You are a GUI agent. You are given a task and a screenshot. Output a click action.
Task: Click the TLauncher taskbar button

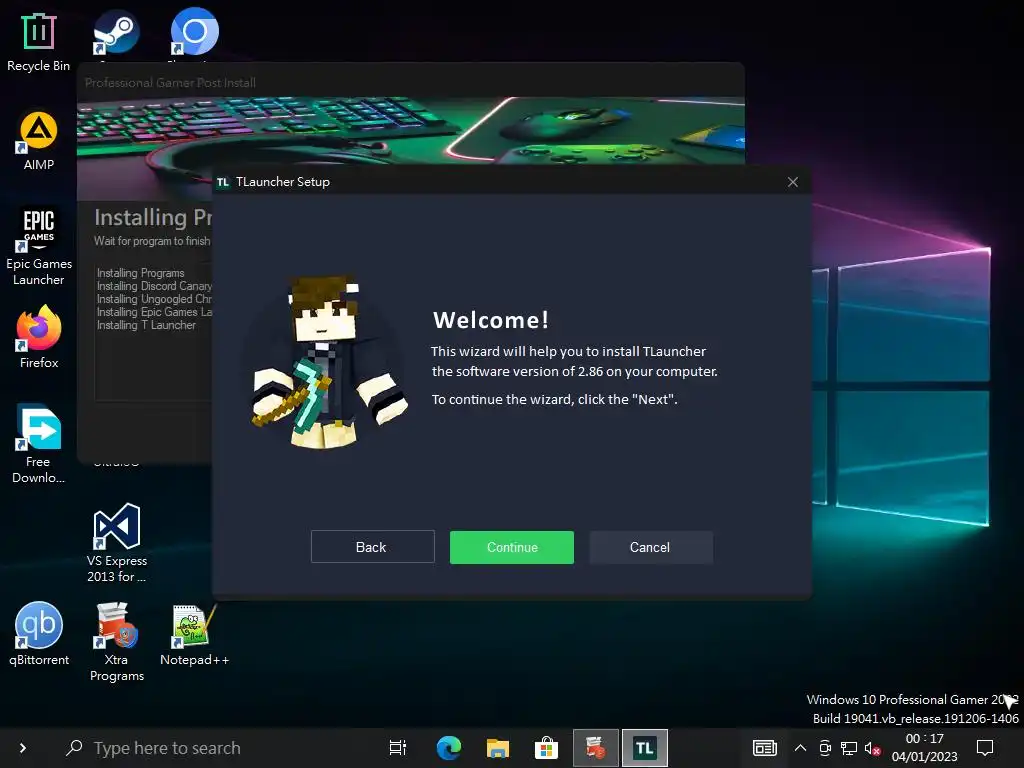tap(645, 748)
